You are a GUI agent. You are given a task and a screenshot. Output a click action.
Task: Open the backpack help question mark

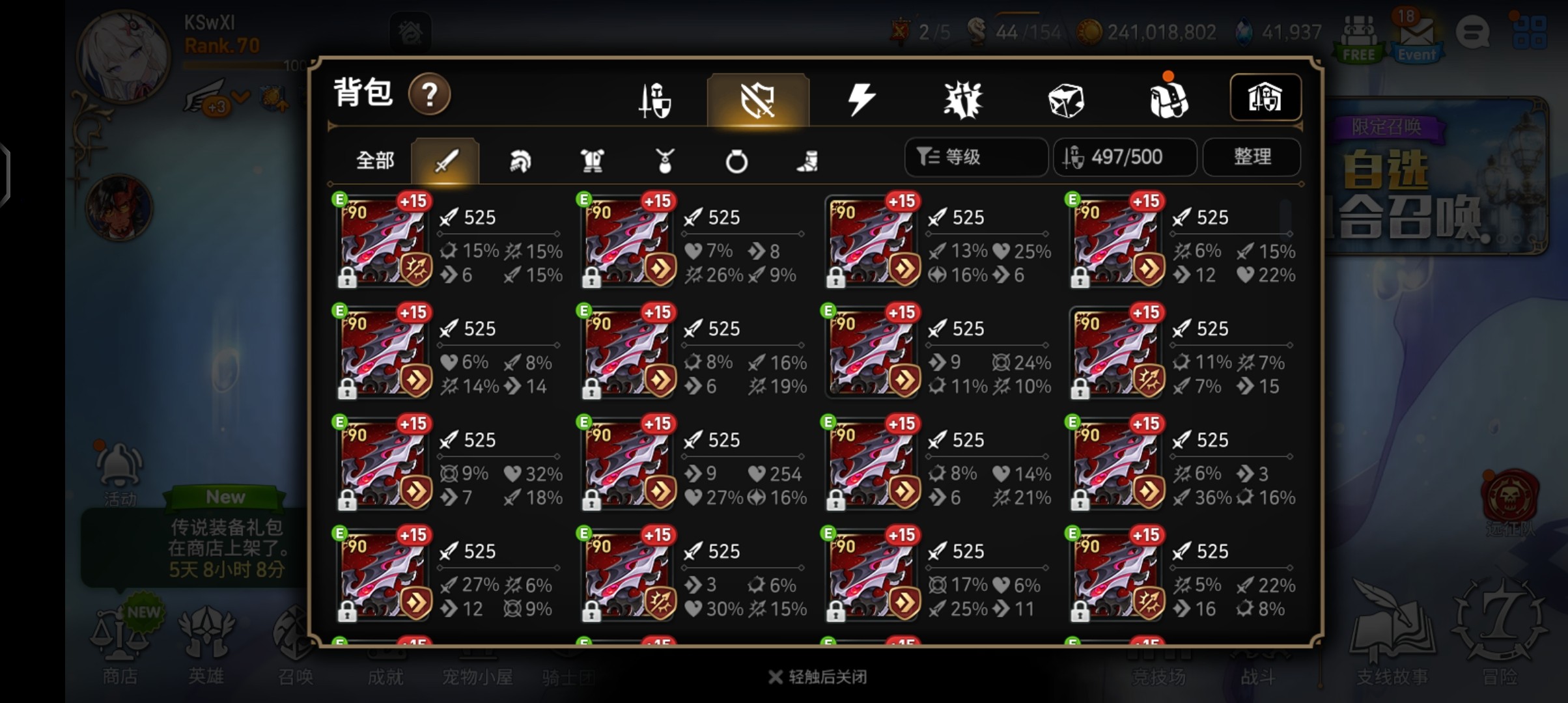click(x=429, y=94)
